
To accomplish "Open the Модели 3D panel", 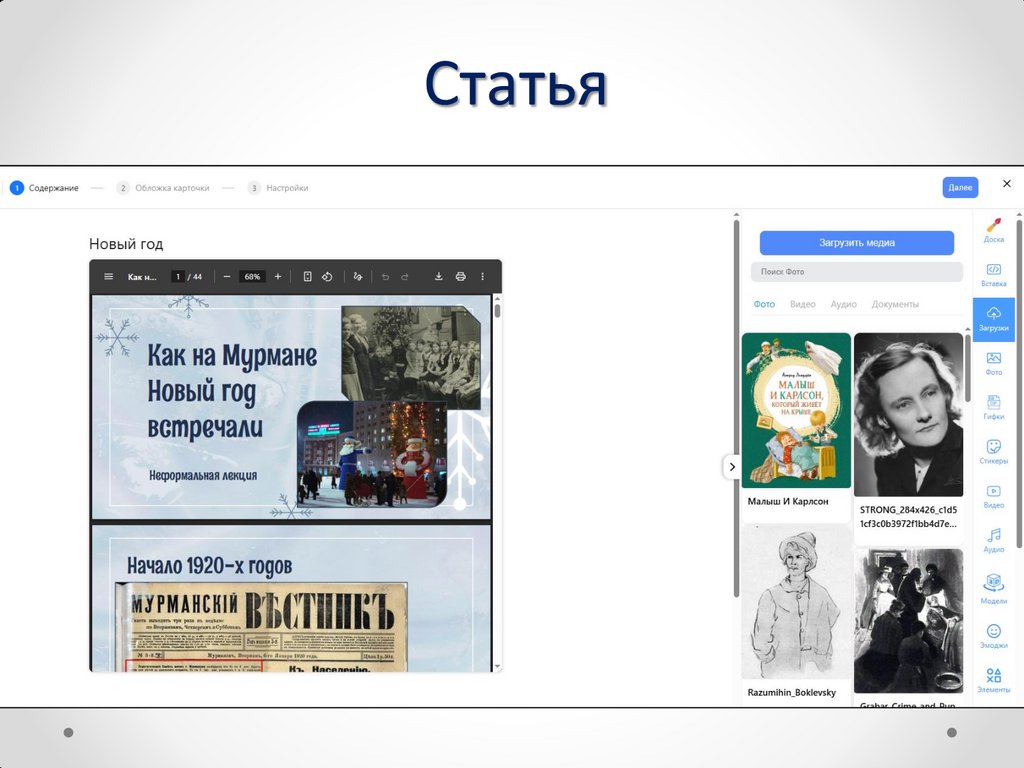I will [x=993, y=588].
